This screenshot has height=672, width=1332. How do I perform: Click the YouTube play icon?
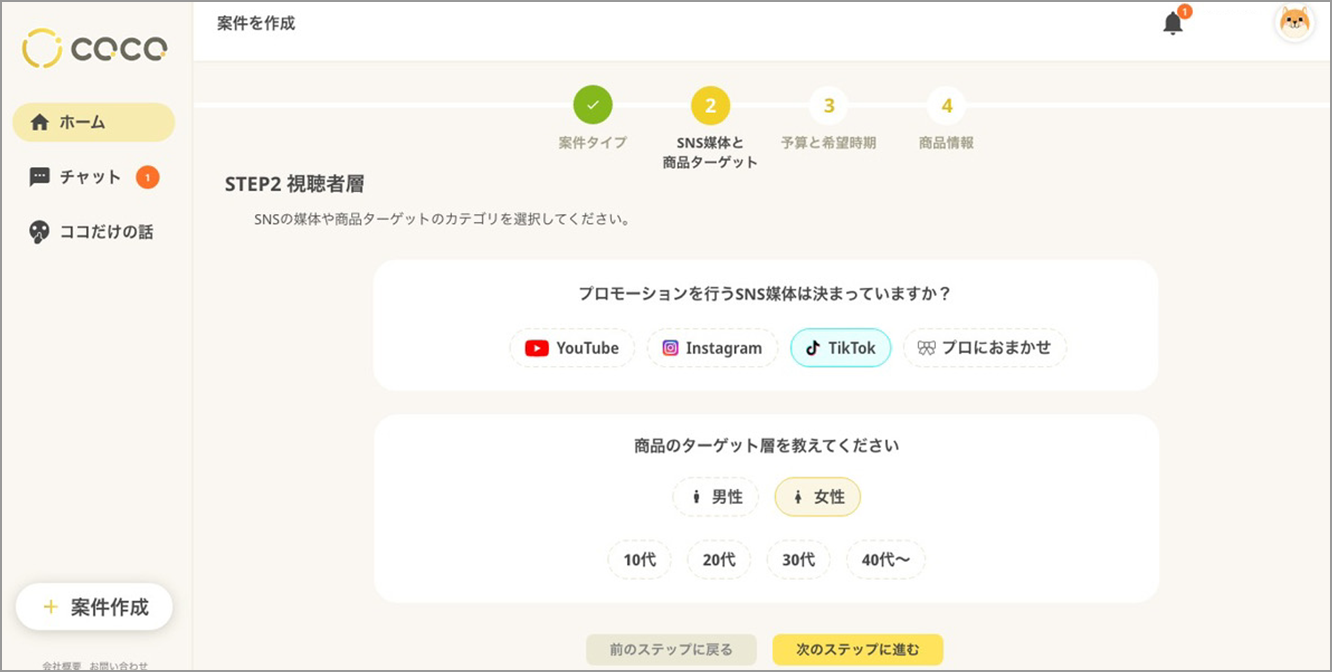[x=537, y=348]
